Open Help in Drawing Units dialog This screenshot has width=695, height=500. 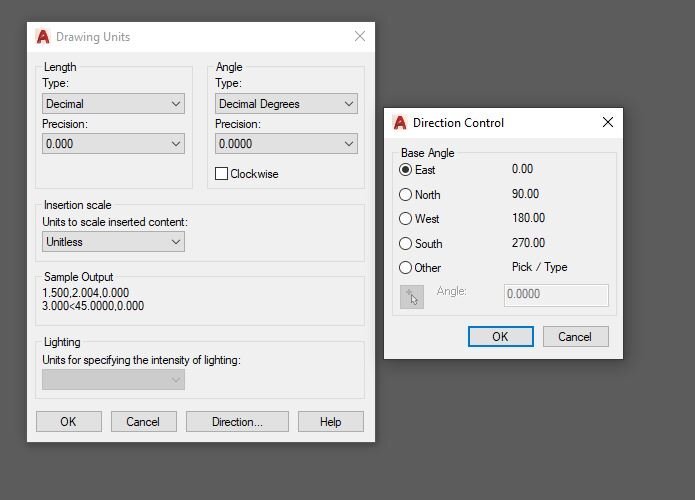coord(331,422)
